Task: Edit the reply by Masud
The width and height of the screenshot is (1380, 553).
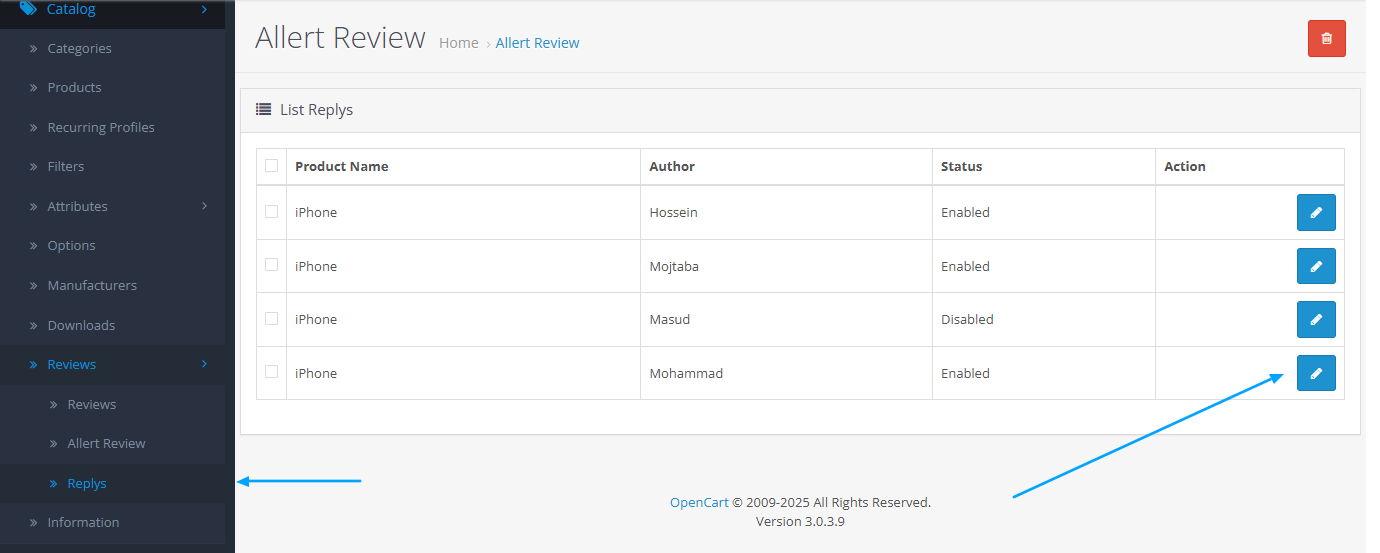Action: [1316, 320]
